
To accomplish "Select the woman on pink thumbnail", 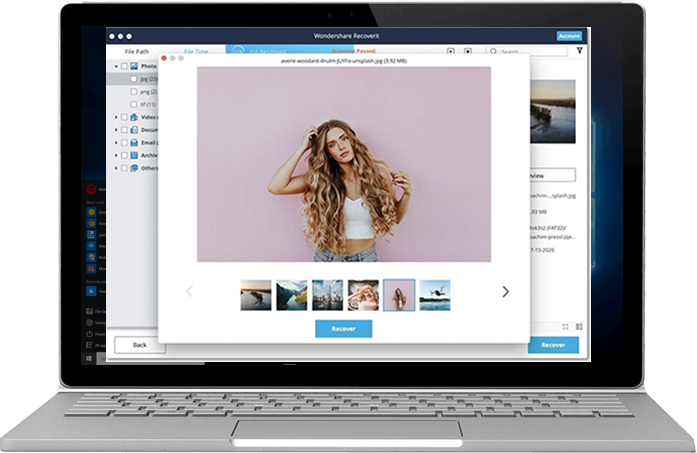I will [399, 295].
